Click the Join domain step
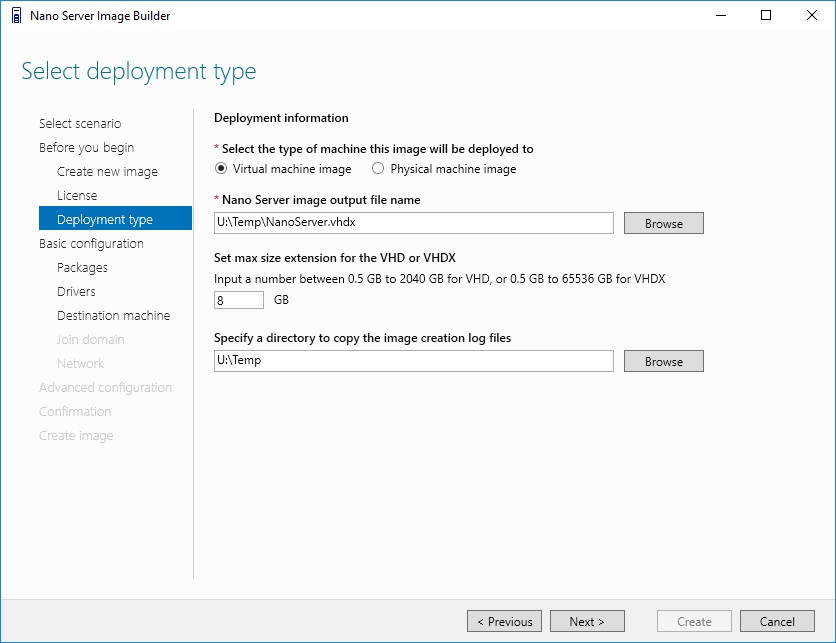836x643 pixels. pos(91,340)
